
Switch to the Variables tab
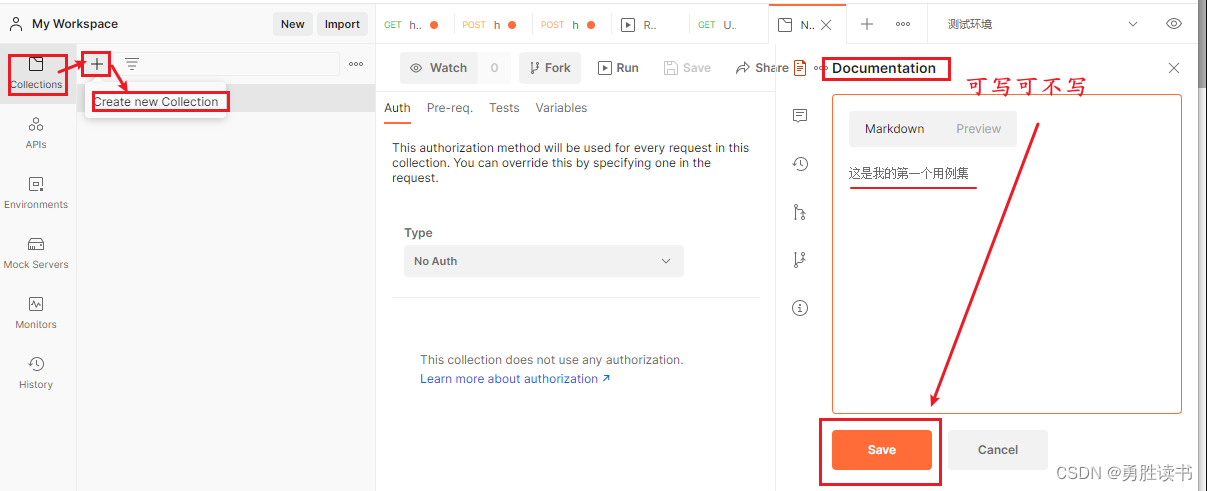pyautogui.click(x=561, y=108)
